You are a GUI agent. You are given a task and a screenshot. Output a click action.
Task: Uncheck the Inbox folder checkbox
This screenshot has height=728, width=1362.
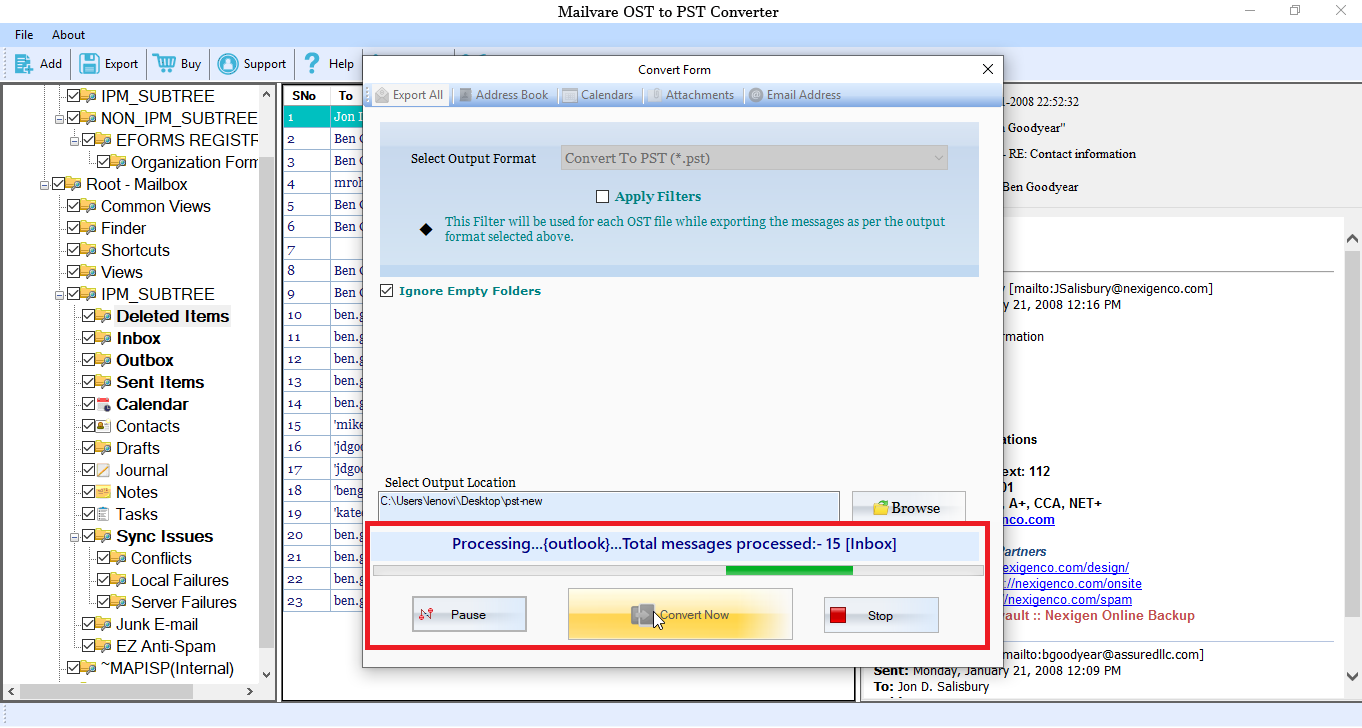[89, 338]
